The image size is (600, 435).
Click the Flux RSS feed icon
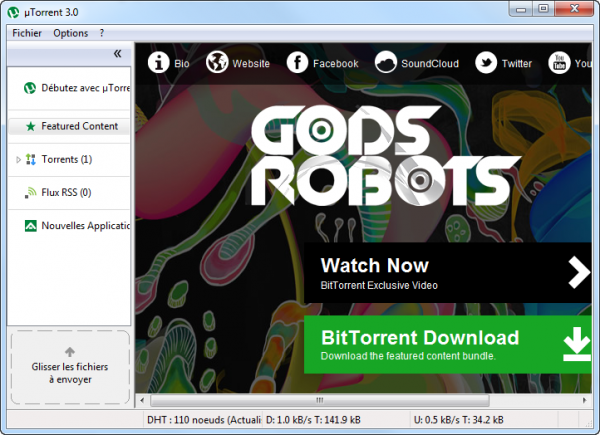tap(31, 192)
